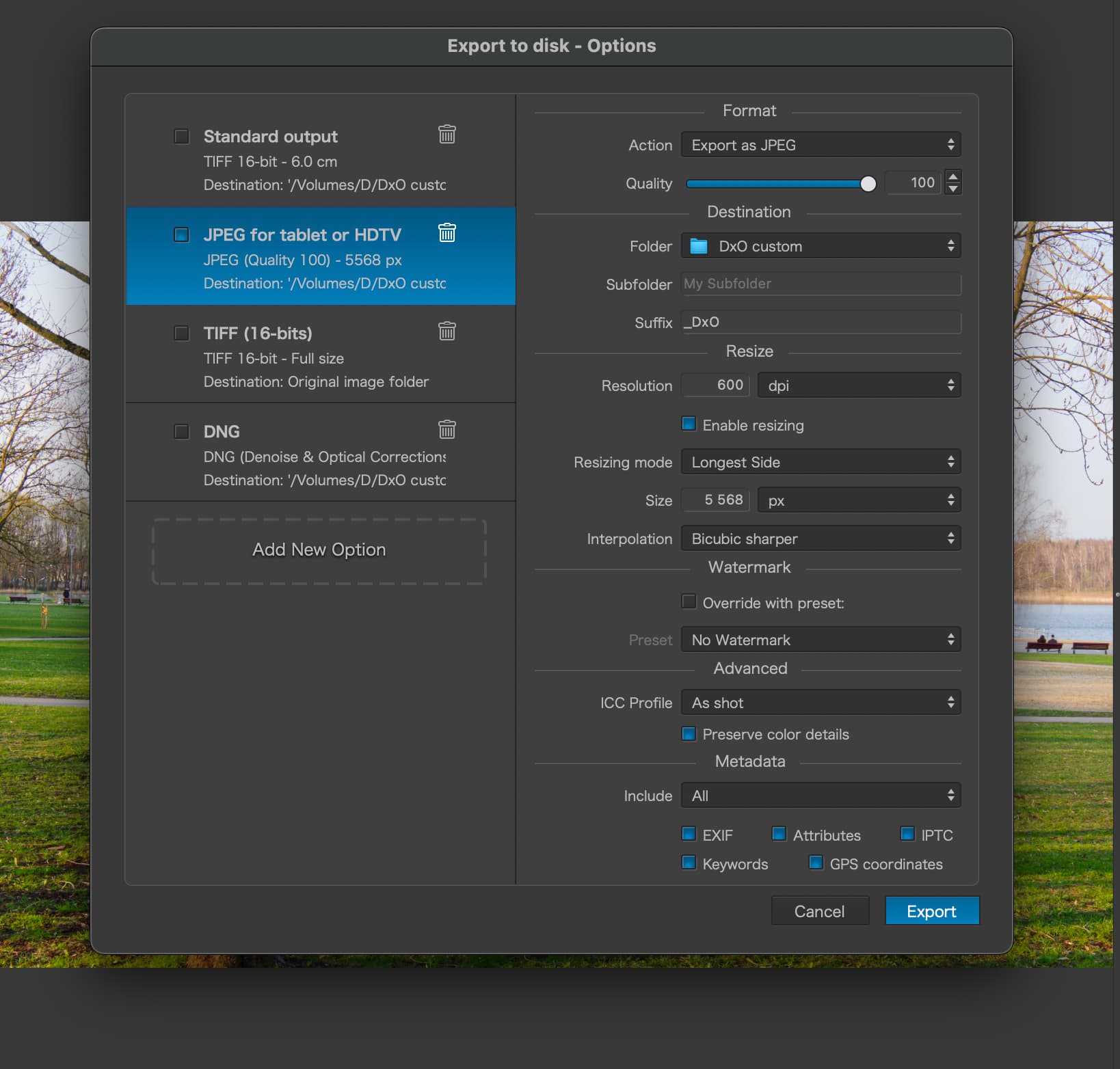
Task: Check the Standard output checkbox
Action: click(181, 136)
